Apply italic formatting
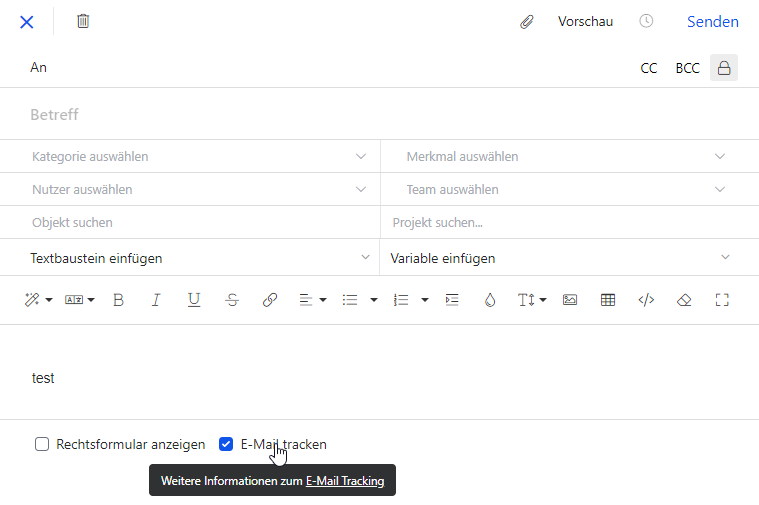The width and height of the screenshot is (759, 505). (156, 299)
